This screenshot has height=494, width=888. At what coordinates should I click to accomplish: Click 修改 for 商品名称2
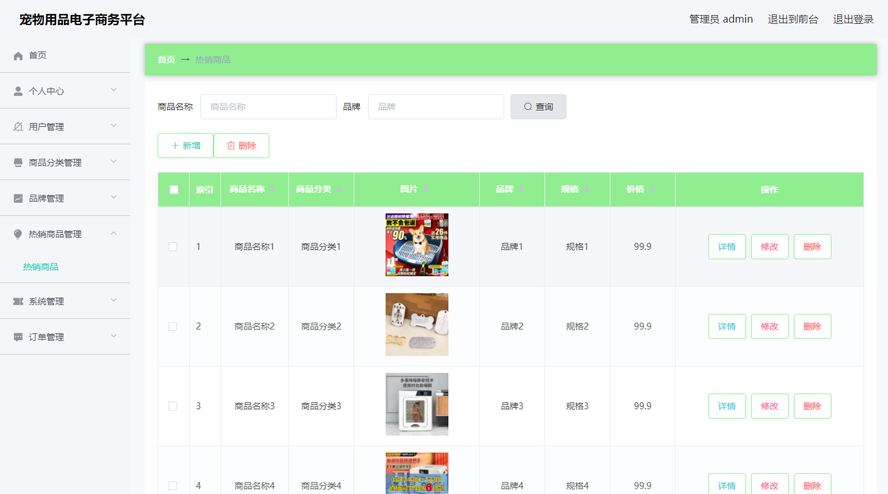[770, 326]
